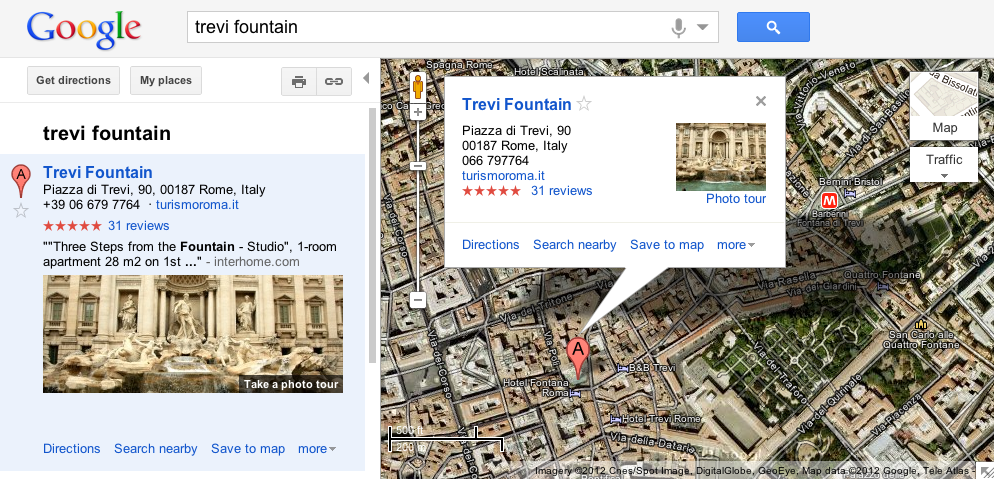Zoom in with the map plus button

[x=418, y=112]
